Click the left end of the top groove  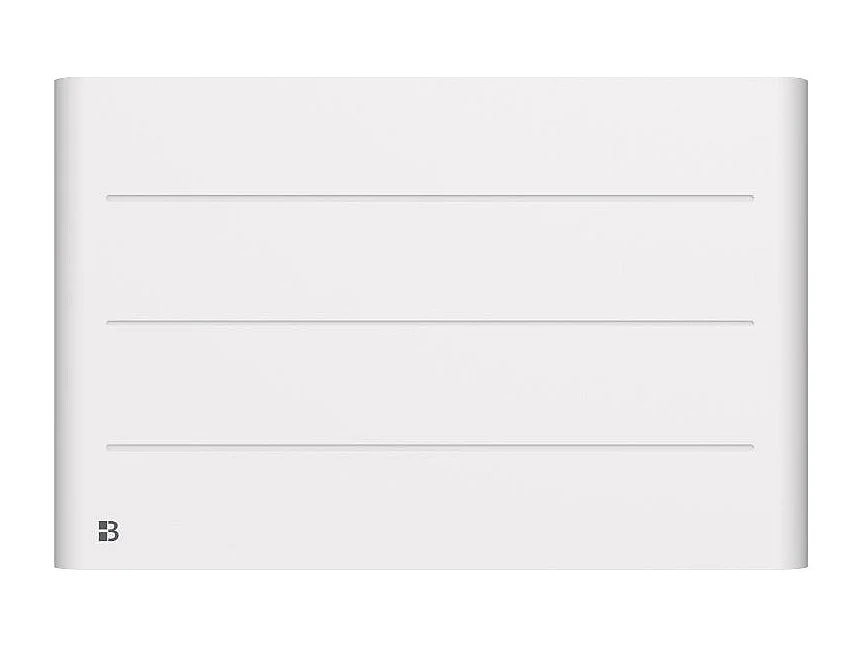[109, 197]
